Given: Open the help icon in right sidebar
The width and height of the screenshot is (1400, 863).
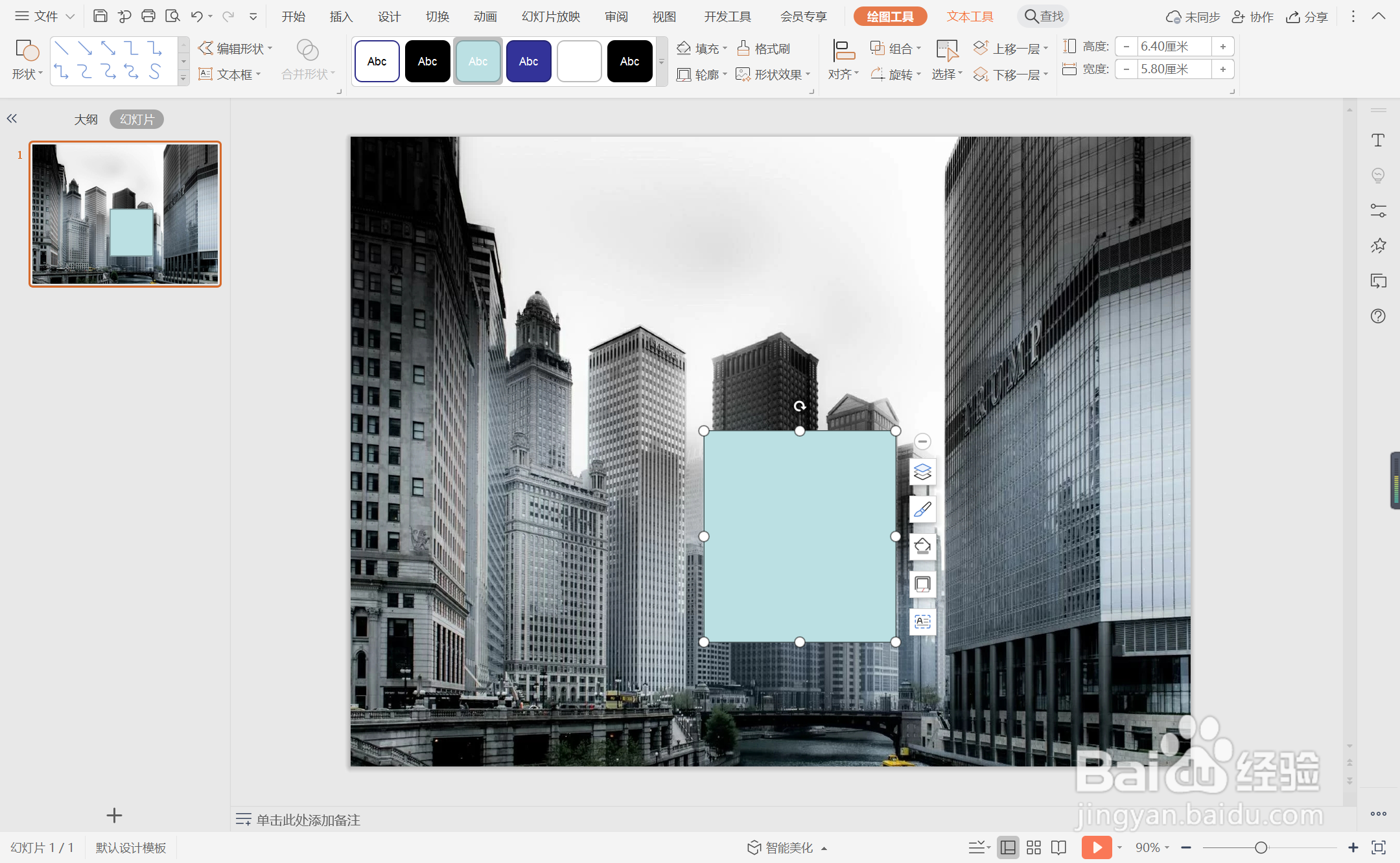Looking at the screenshot, I should (1378, 316).
